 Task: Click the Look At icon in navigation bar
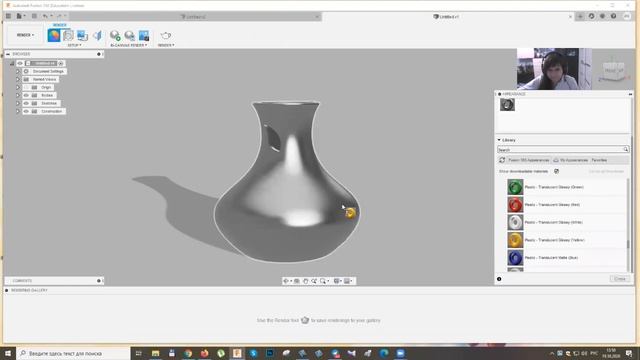click(x=297, y=281)
